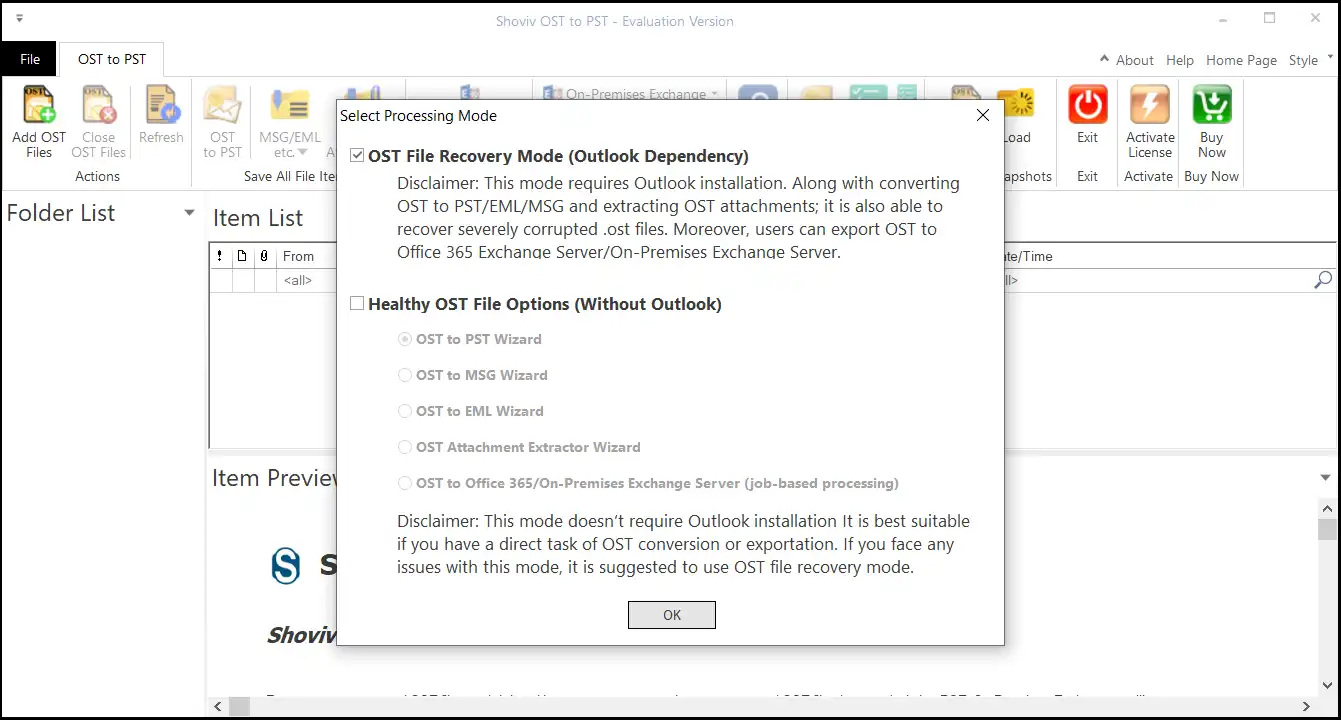Open the Help menu item

tap(1180, 60)
